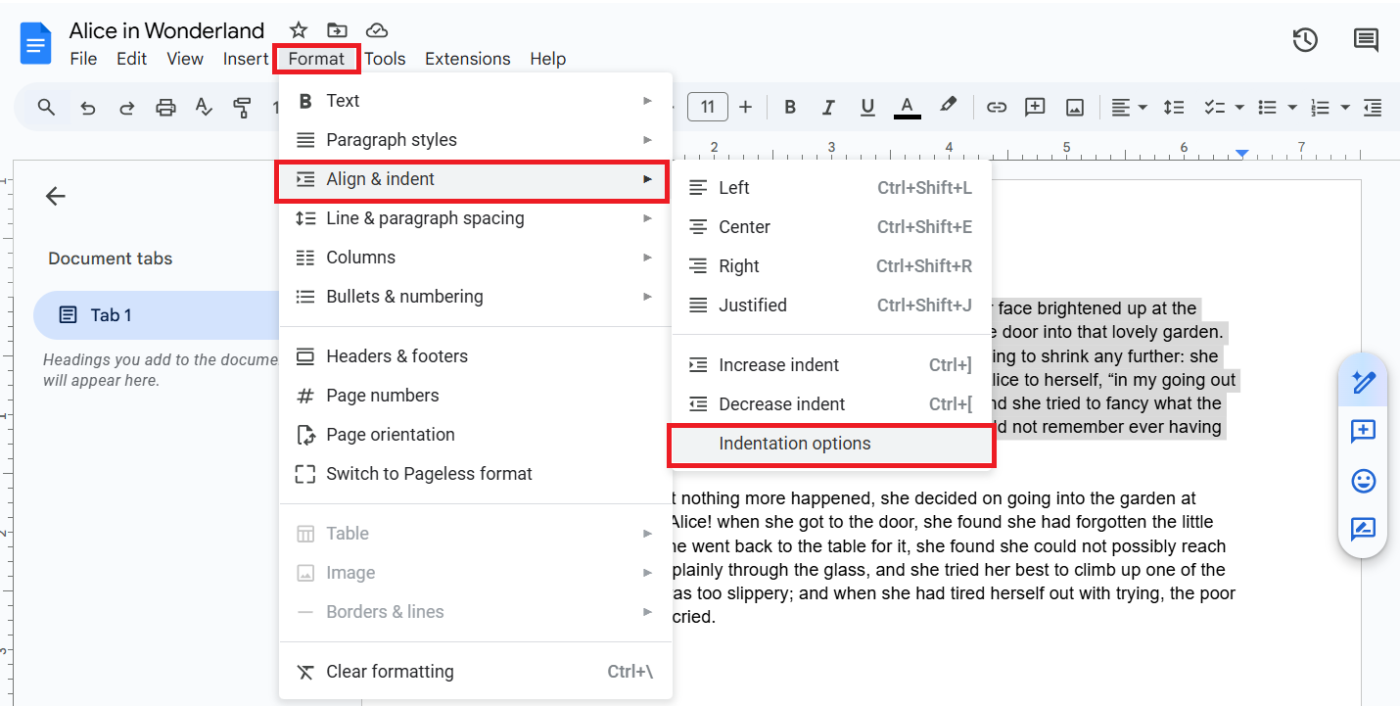Select the paint format tool
The image size is (1400, 706).
(242, 107)
